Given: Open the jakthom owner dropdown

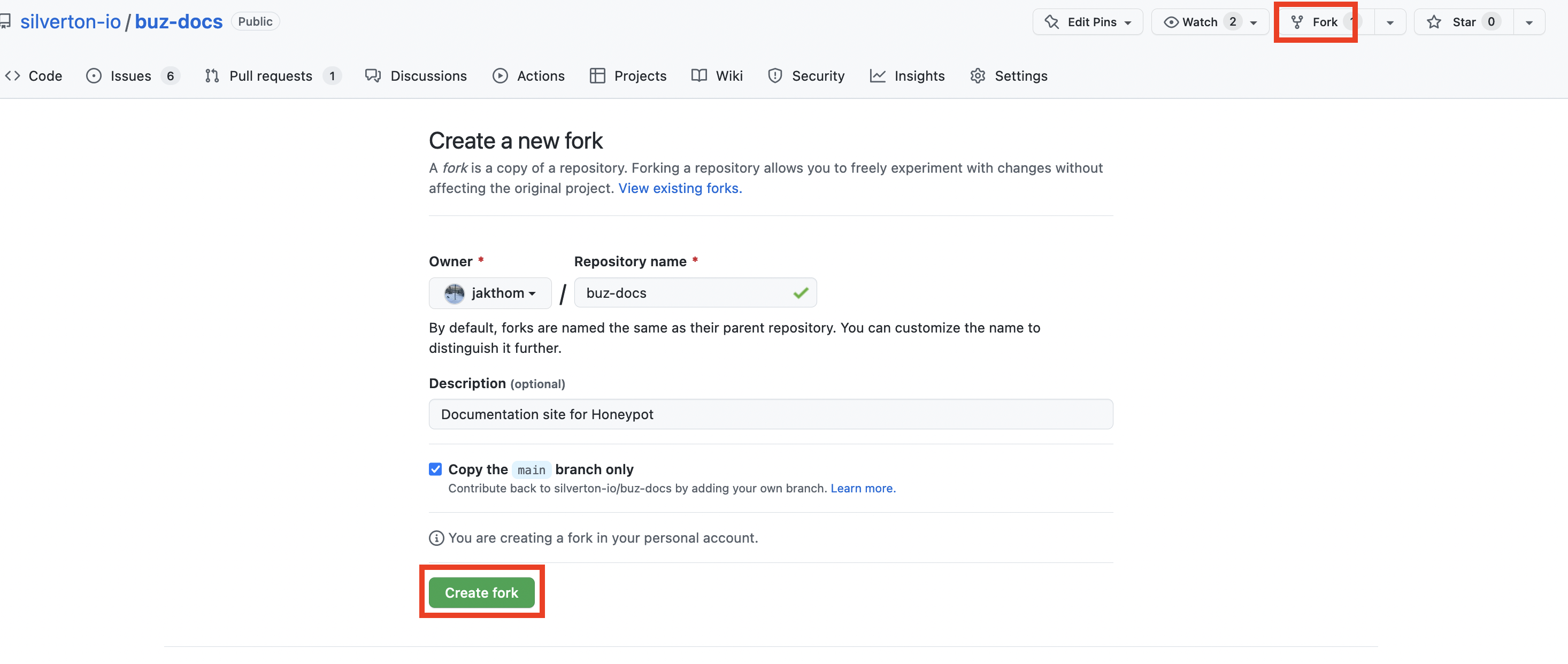Looking at the screenshot, I should point(490,293).
